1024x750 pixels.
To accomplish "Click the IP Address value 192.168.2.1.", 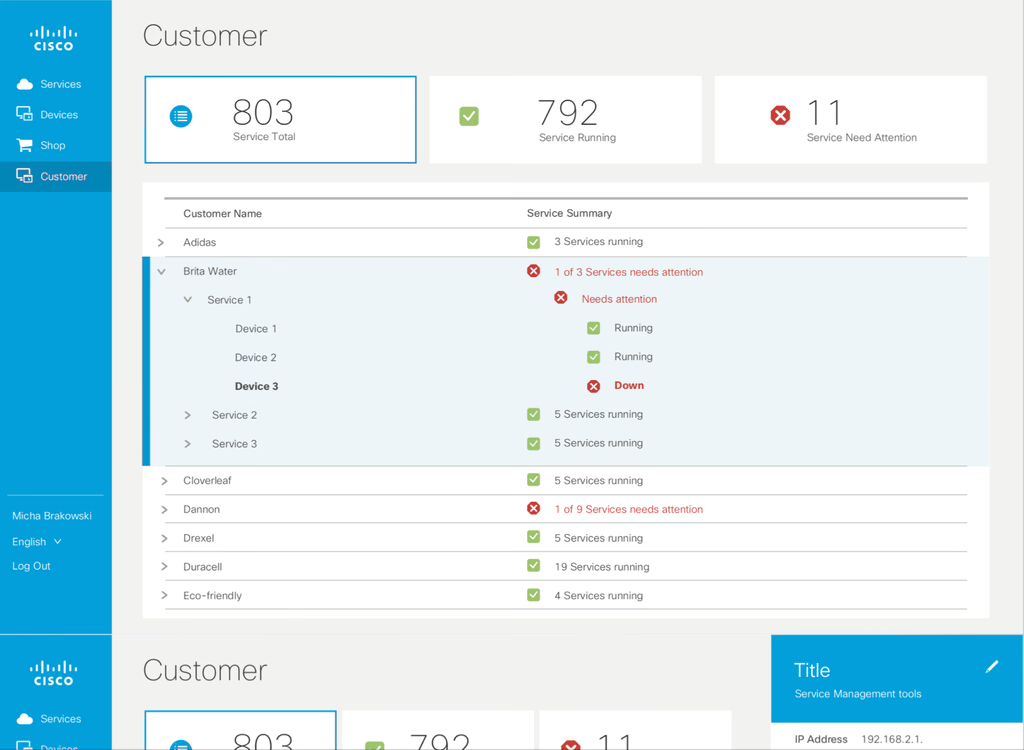I will (x=892, y=739).
